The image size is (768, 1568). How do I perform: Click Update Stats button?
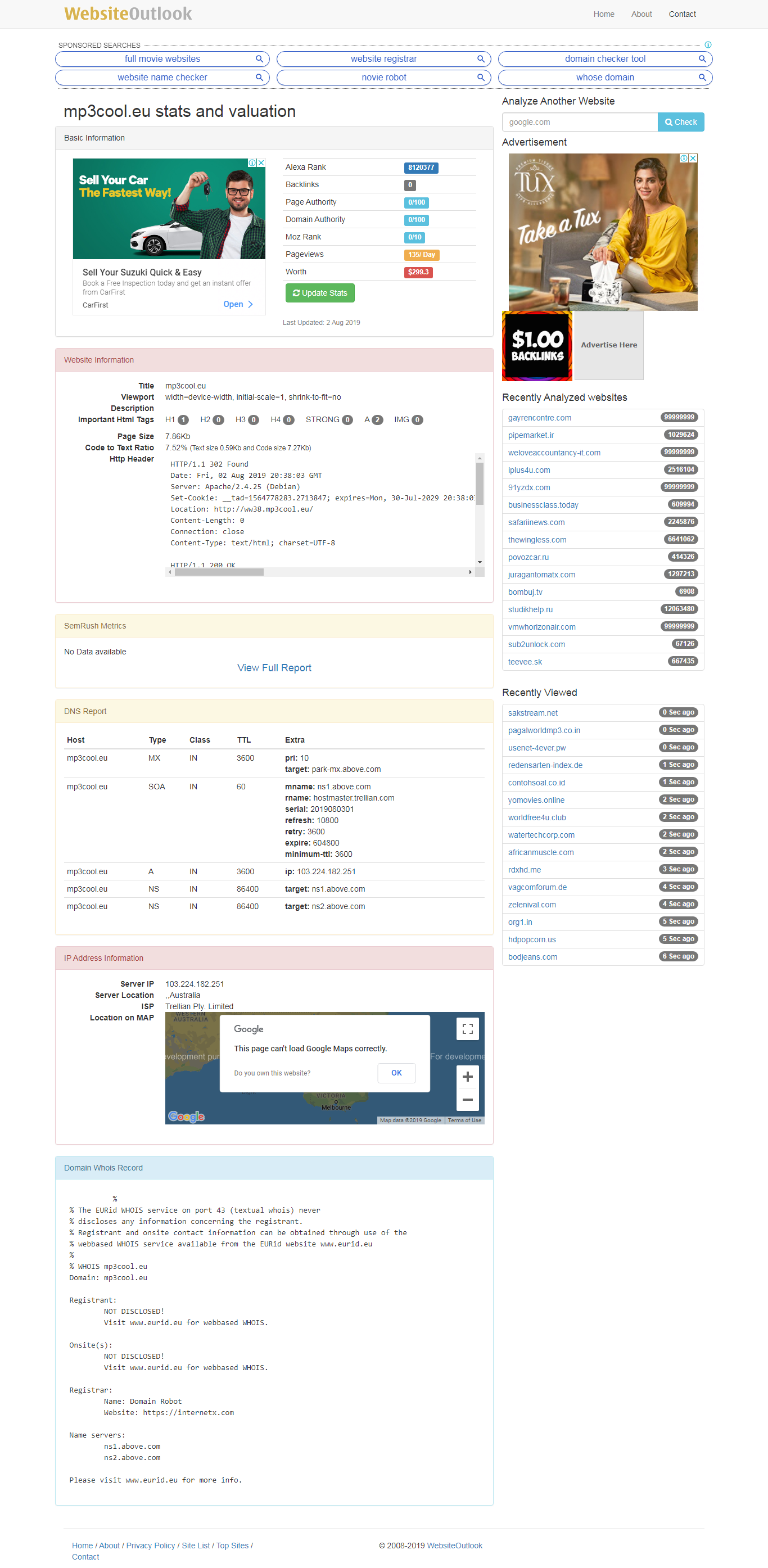(320, 293)
